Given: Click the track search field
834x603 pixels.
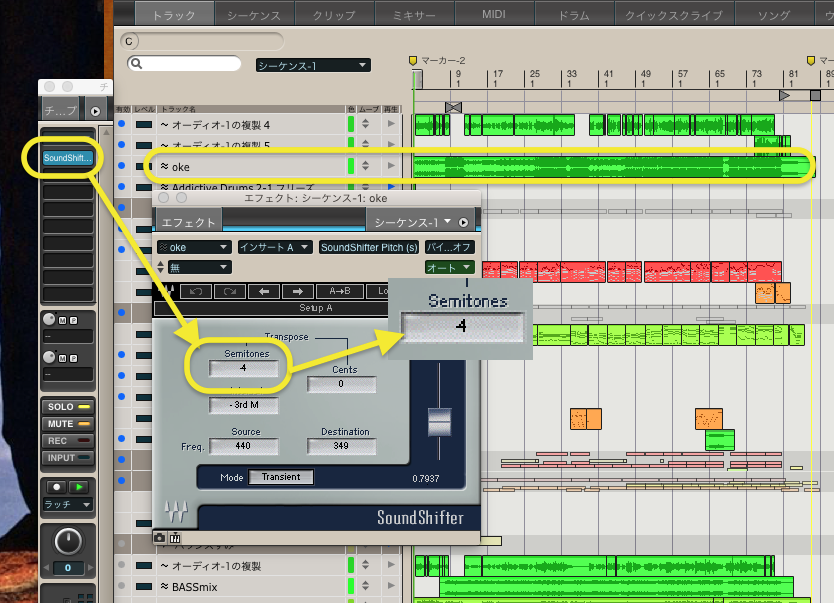Looking at the screenshot, I should pos(184,64).
